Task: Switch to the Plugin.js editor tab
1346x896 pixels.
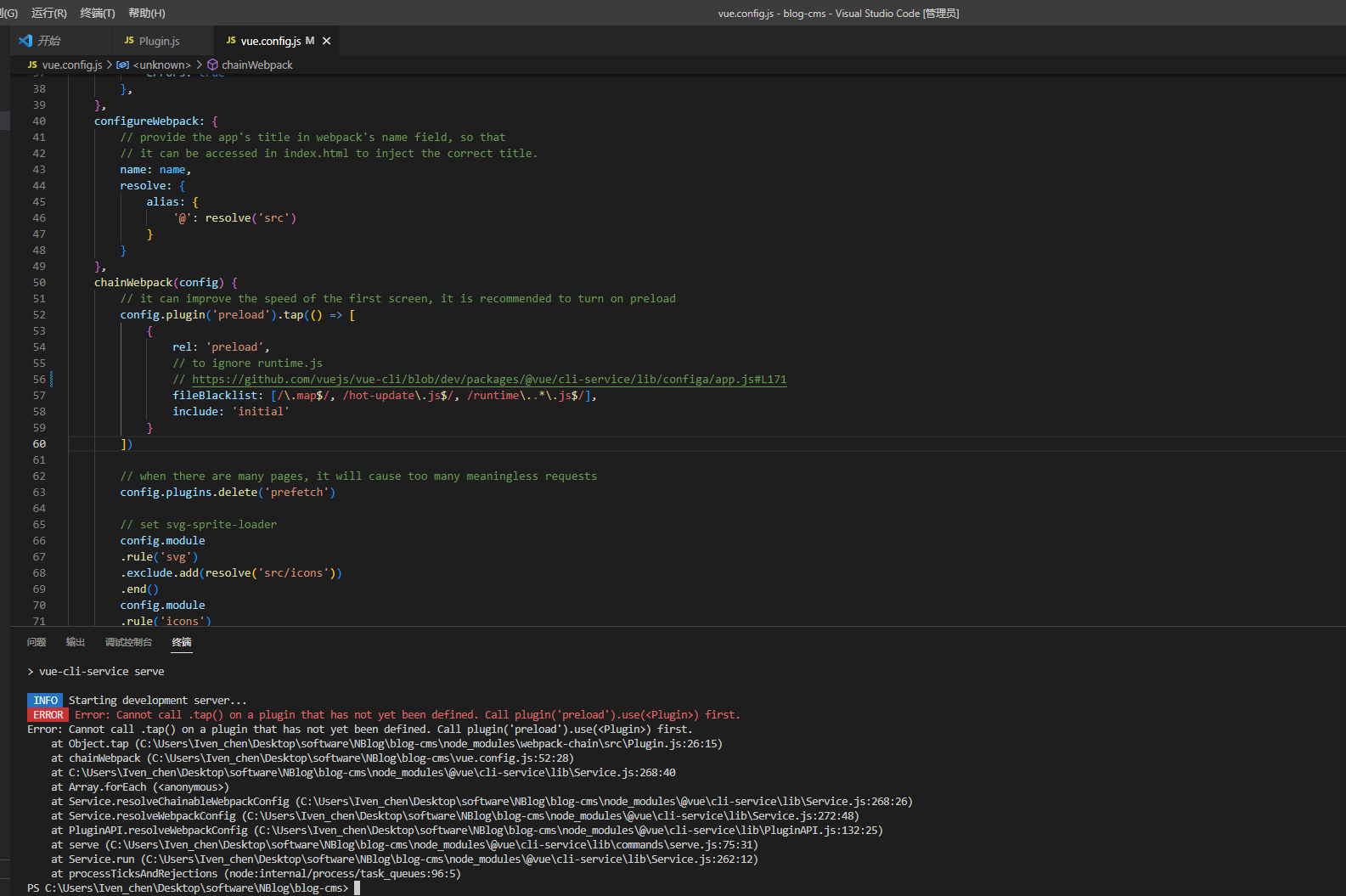Action: click(x=159, y=41)
